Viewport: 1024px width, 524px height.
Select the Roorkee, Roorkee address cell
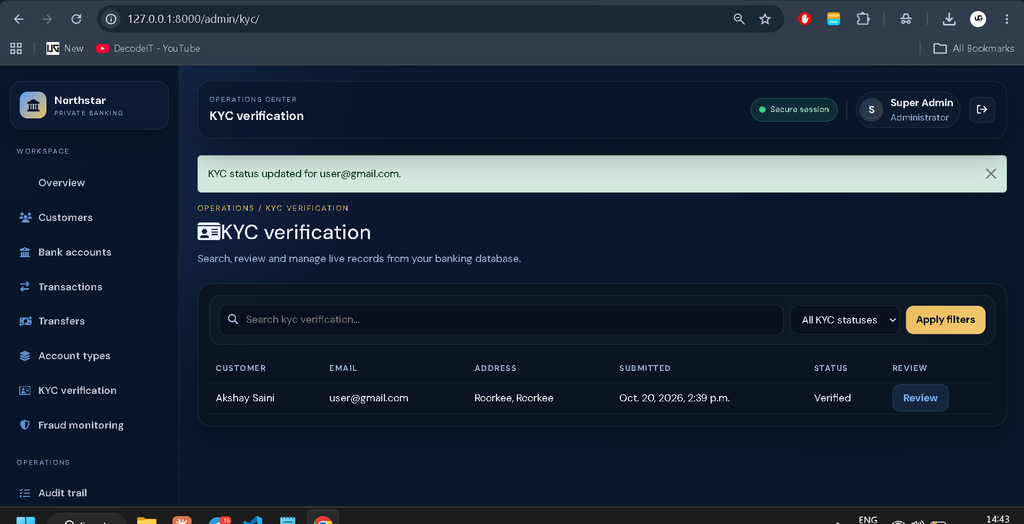(x=514, y=398)
